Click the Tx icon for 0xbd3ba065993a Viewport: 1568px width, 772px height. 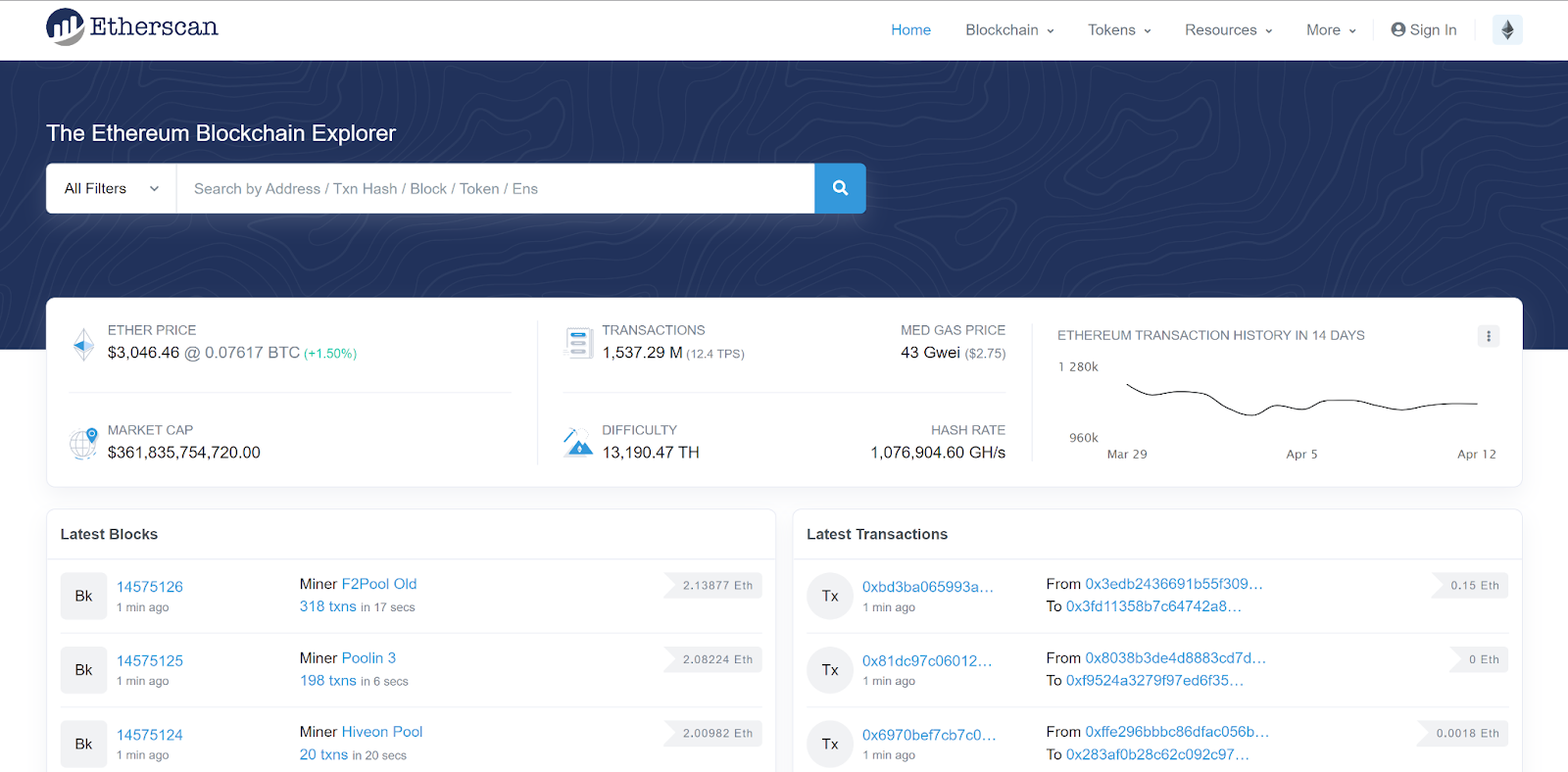coord(830,596)
